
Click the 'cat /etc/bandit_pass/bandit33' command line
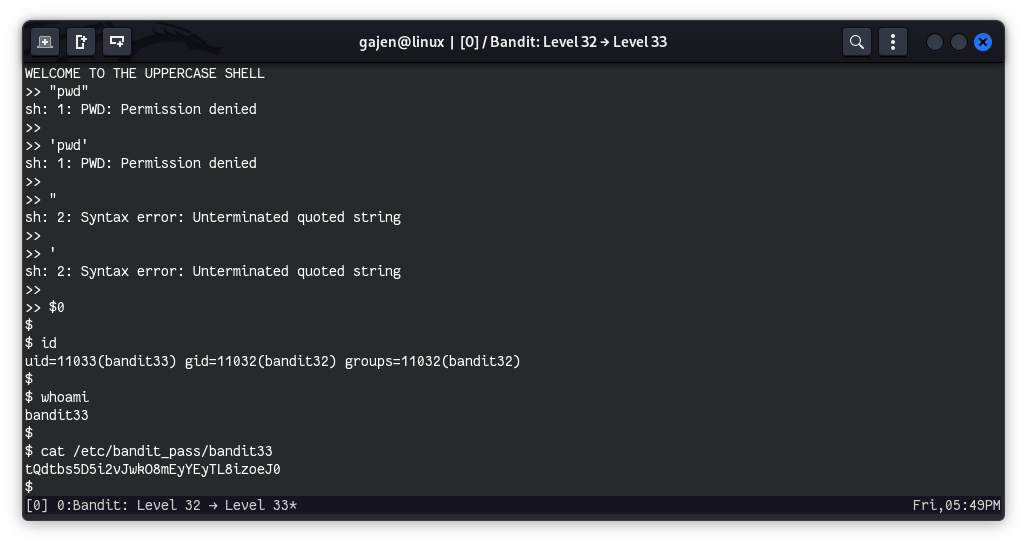coord(156,451)
